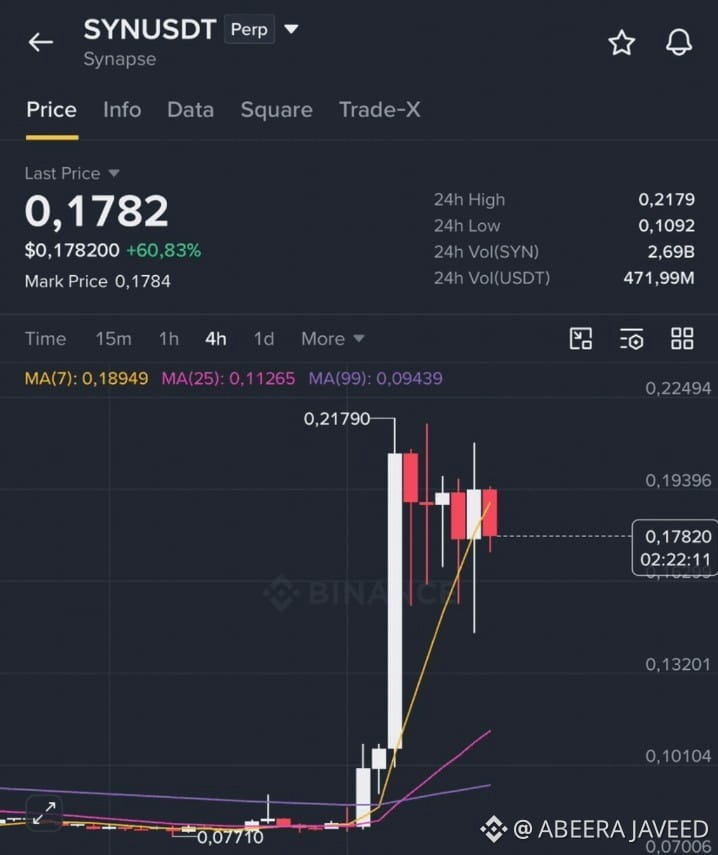The image size is (718, 855).
Task: Expand the SYNUSDT Perp pair dropdown arrow
Action: [292, 29]
